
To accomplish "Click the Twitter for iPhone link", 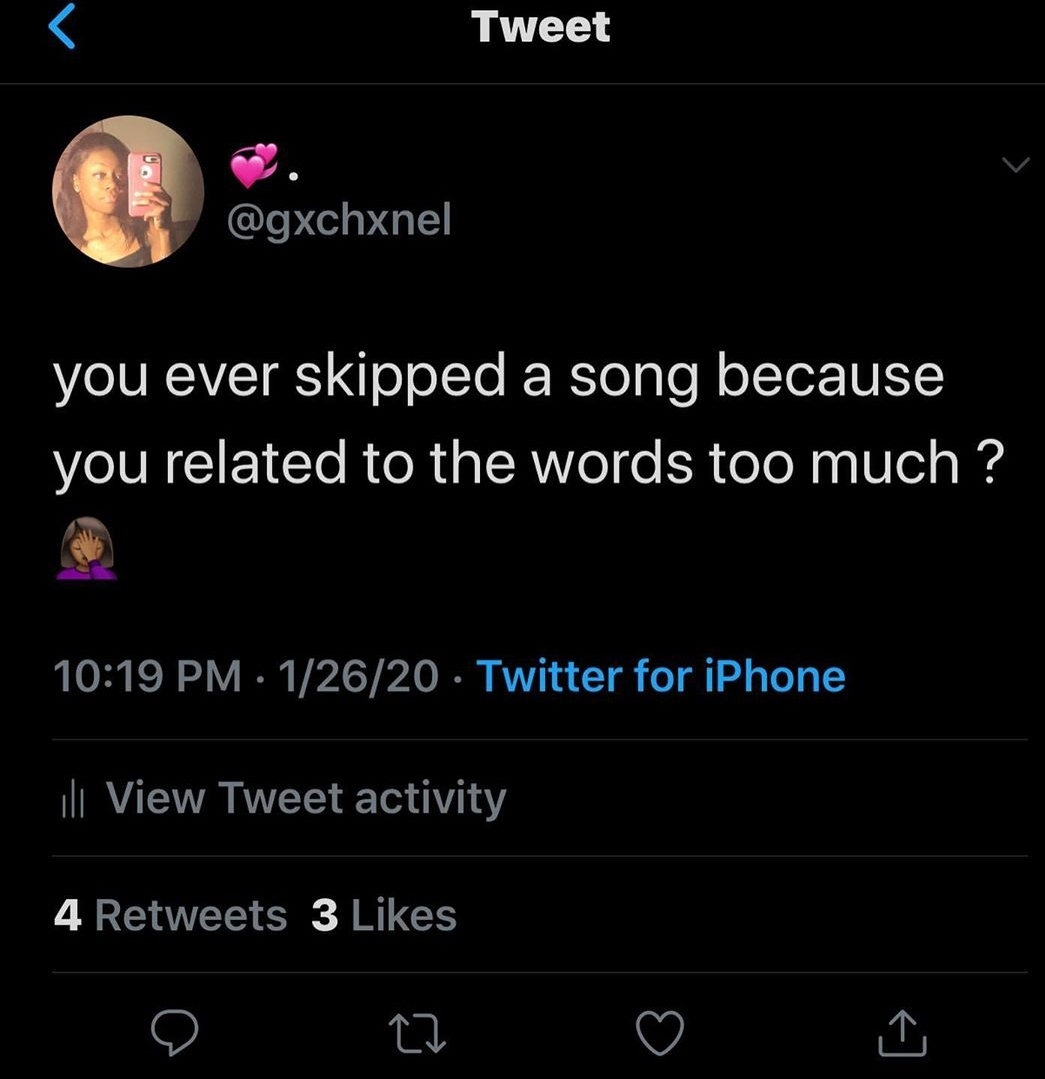I will (x=661, y=677).
